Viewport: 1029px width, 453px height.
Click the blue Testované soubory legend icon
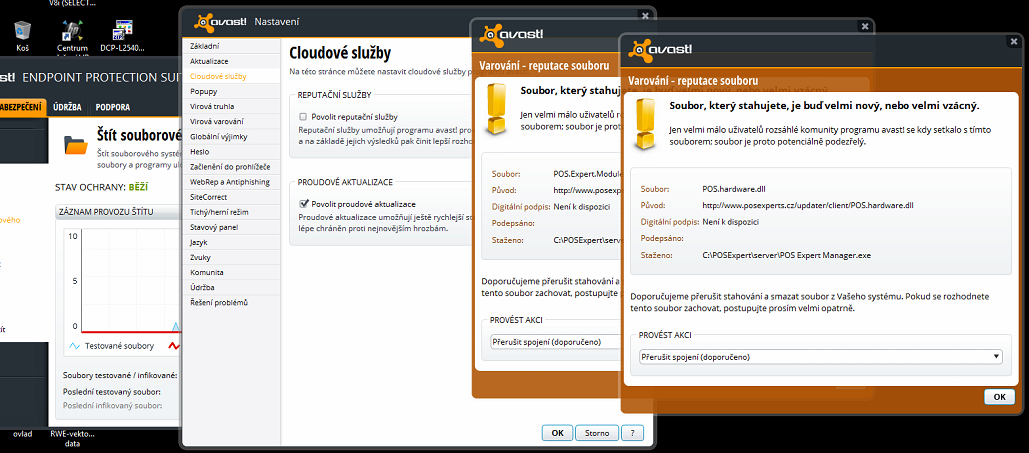pos(74,346)
